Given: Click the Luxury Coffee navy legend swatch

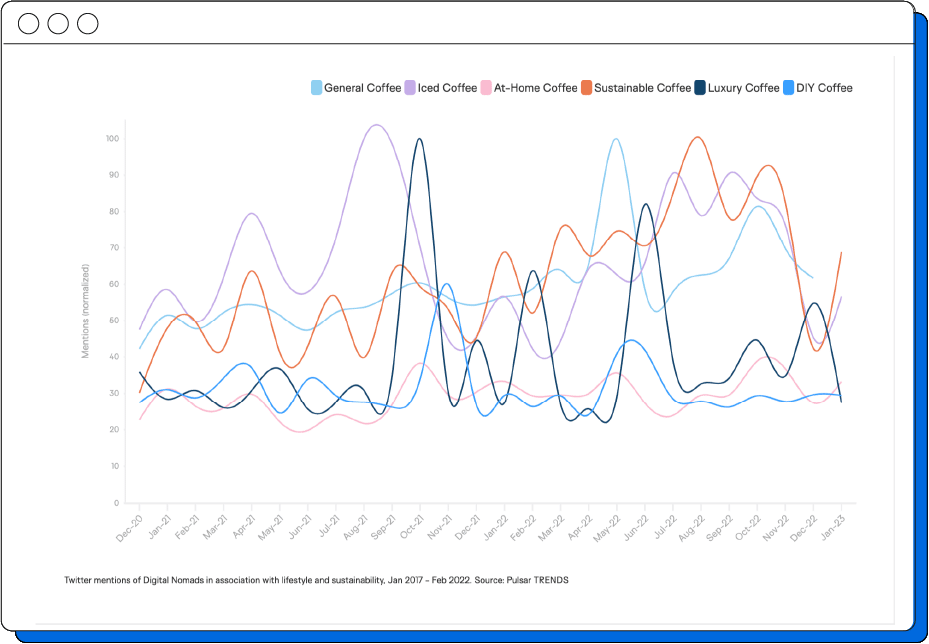Looking at the screenshot, I should (x=701, y=88).
